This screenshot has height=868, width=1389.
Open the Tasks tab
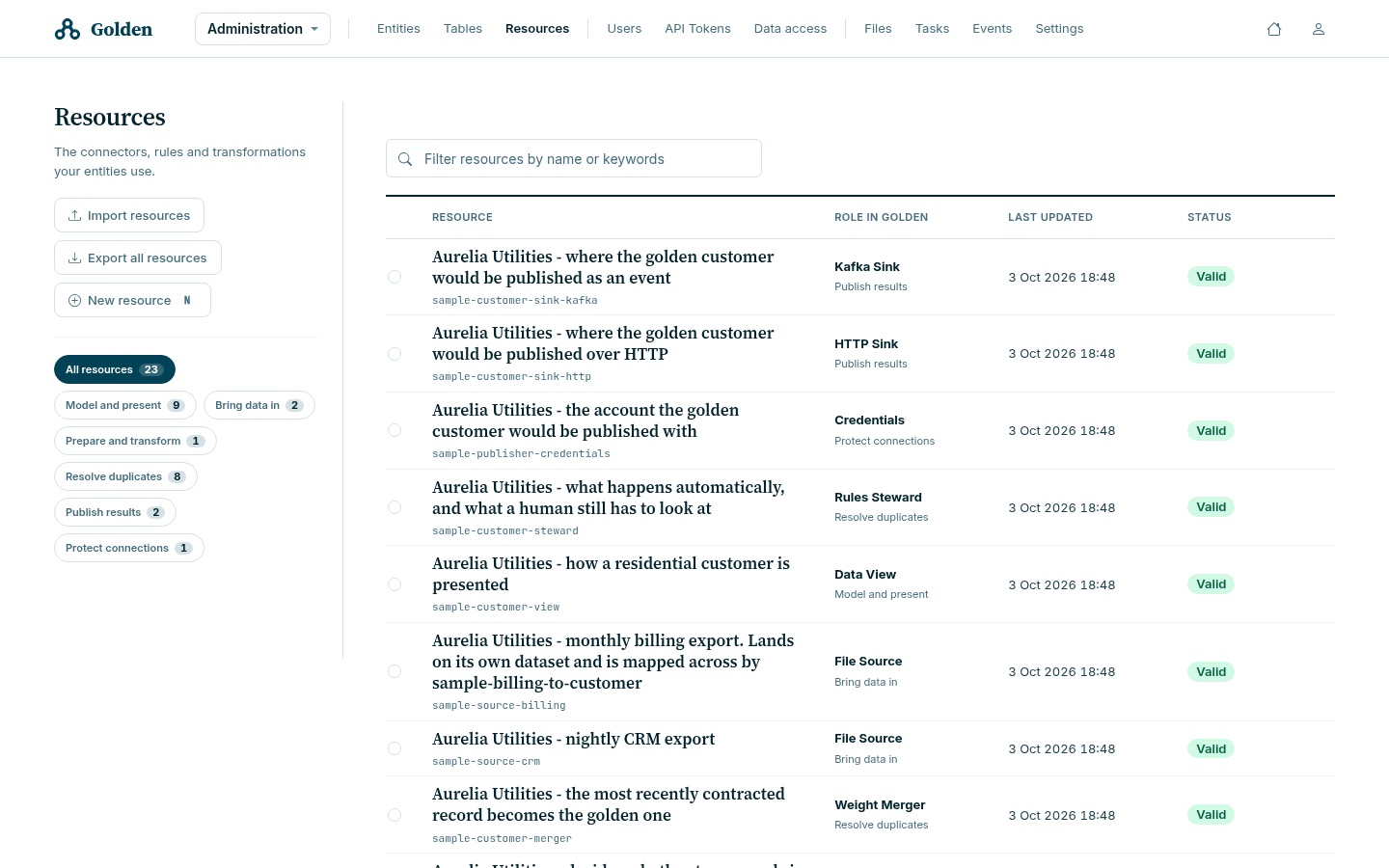932,29
